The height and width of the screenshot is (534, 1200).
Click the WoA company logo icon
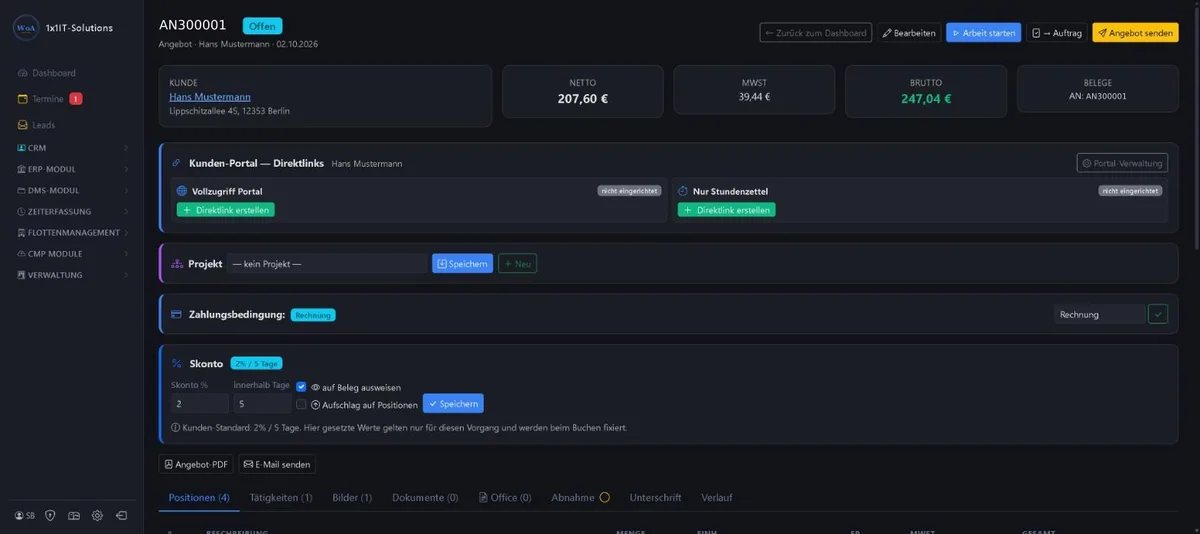26,28
